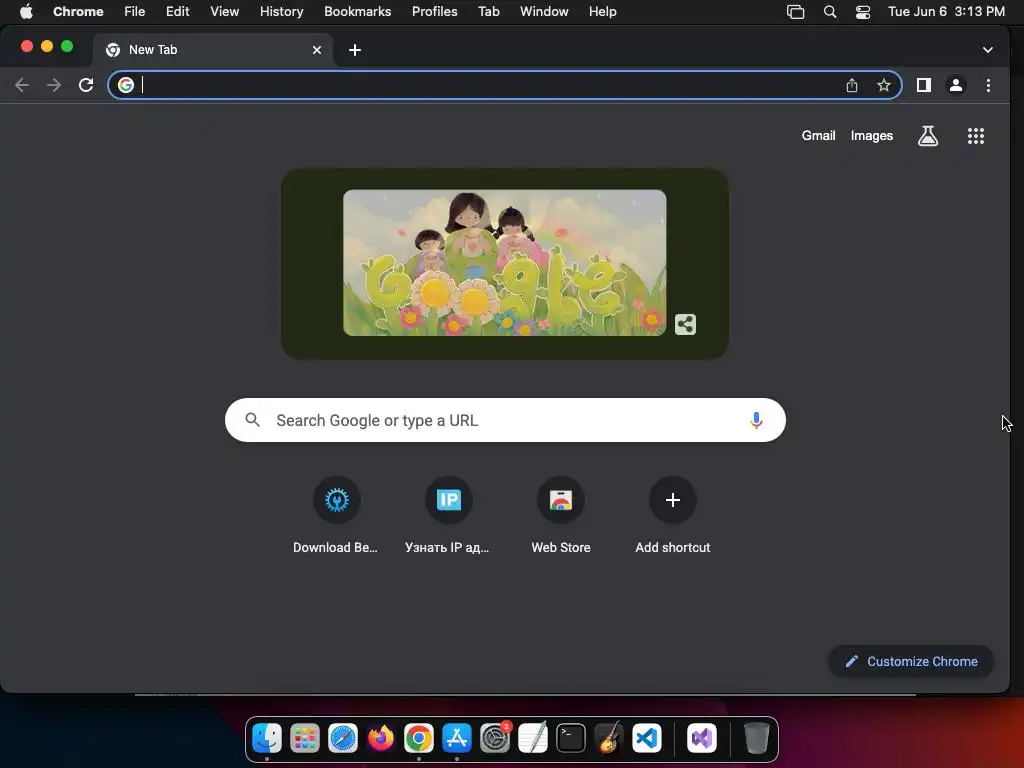
Task: Bookmark this tab with the star icon
Action: [x=884, y=85]
